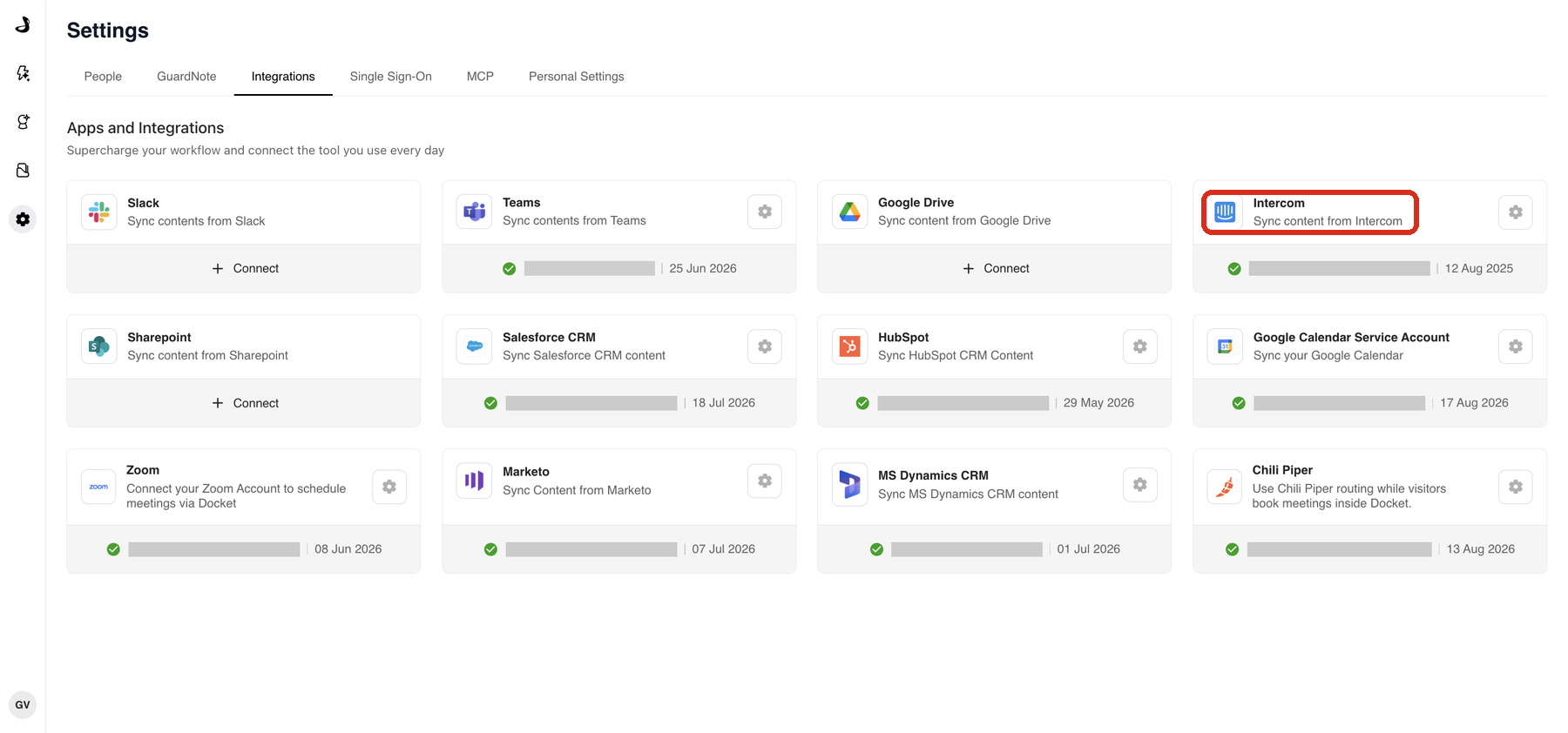Click the Salesforce CRM green connected checkmark

(490, 403)
